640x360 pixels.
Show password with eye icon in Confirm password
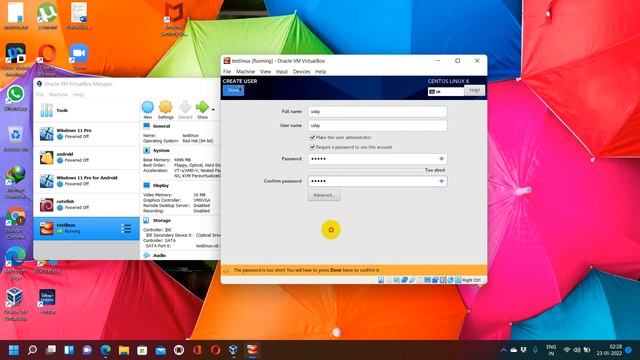point(441,181)
